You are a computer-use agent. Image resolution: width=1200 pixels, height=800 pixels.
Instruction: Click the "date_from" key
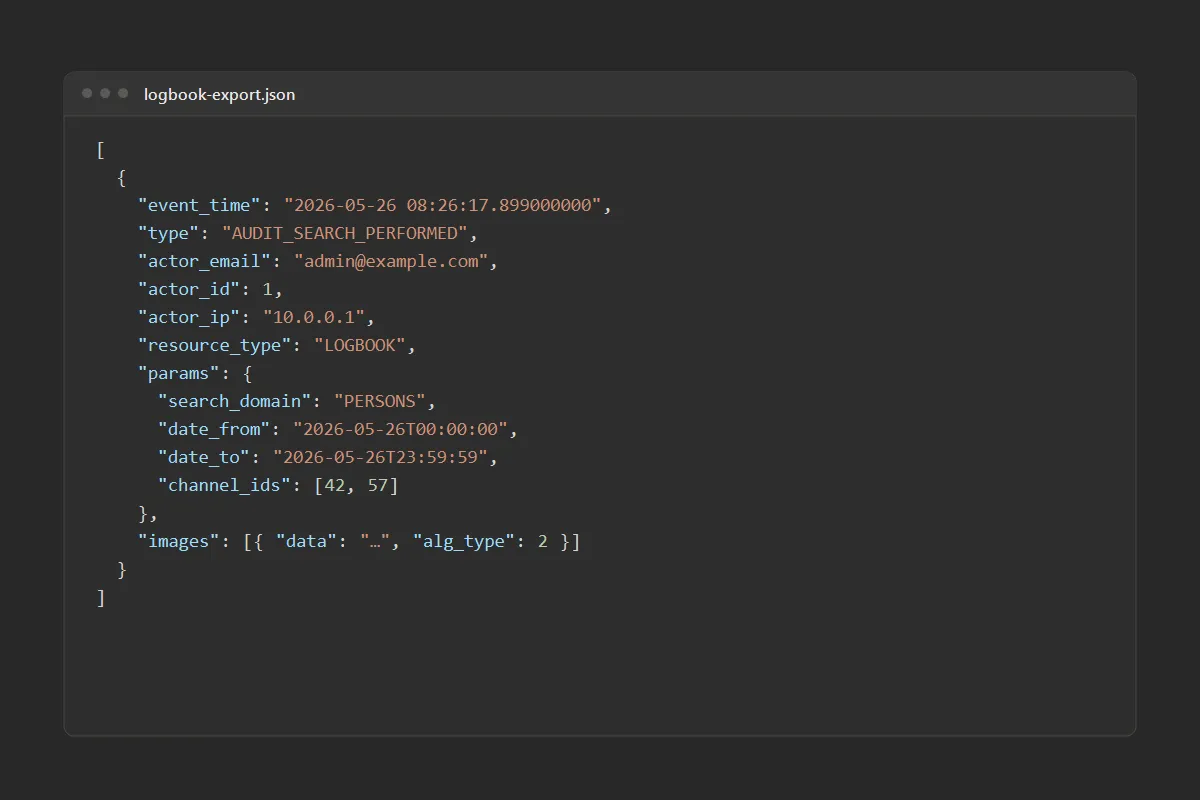215,429
